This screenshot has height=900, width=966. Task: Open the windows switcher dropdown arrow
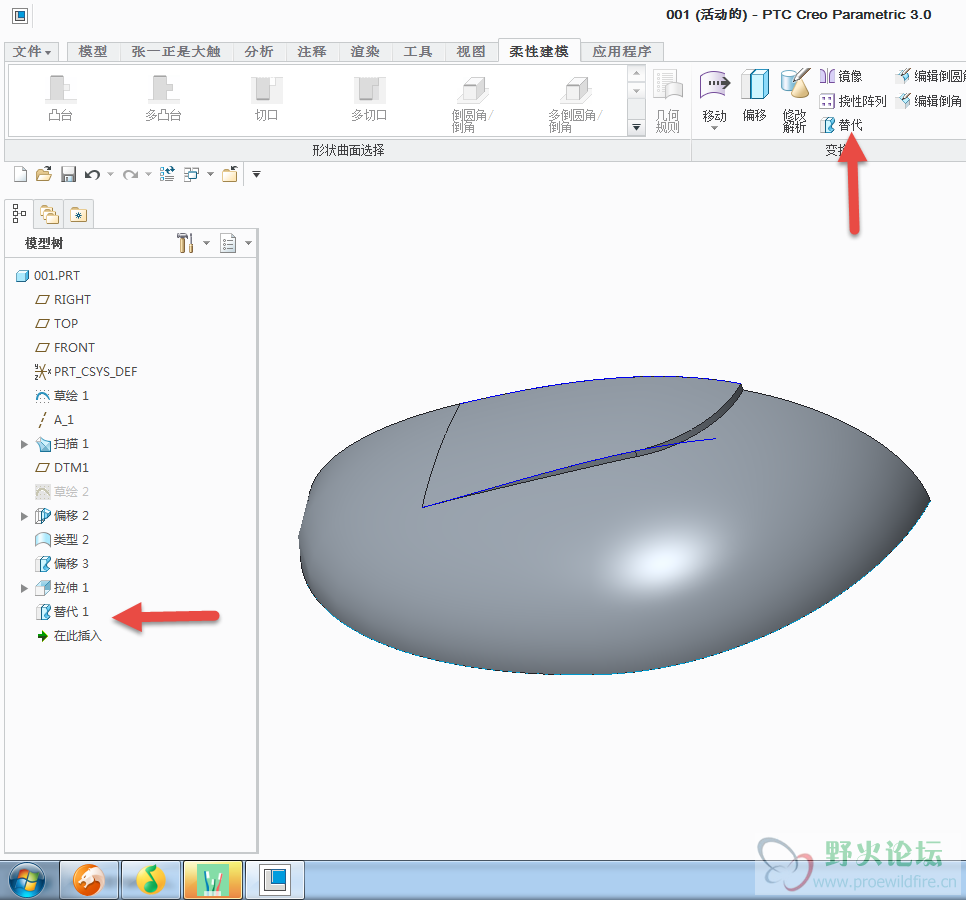[x=210, y=174]
